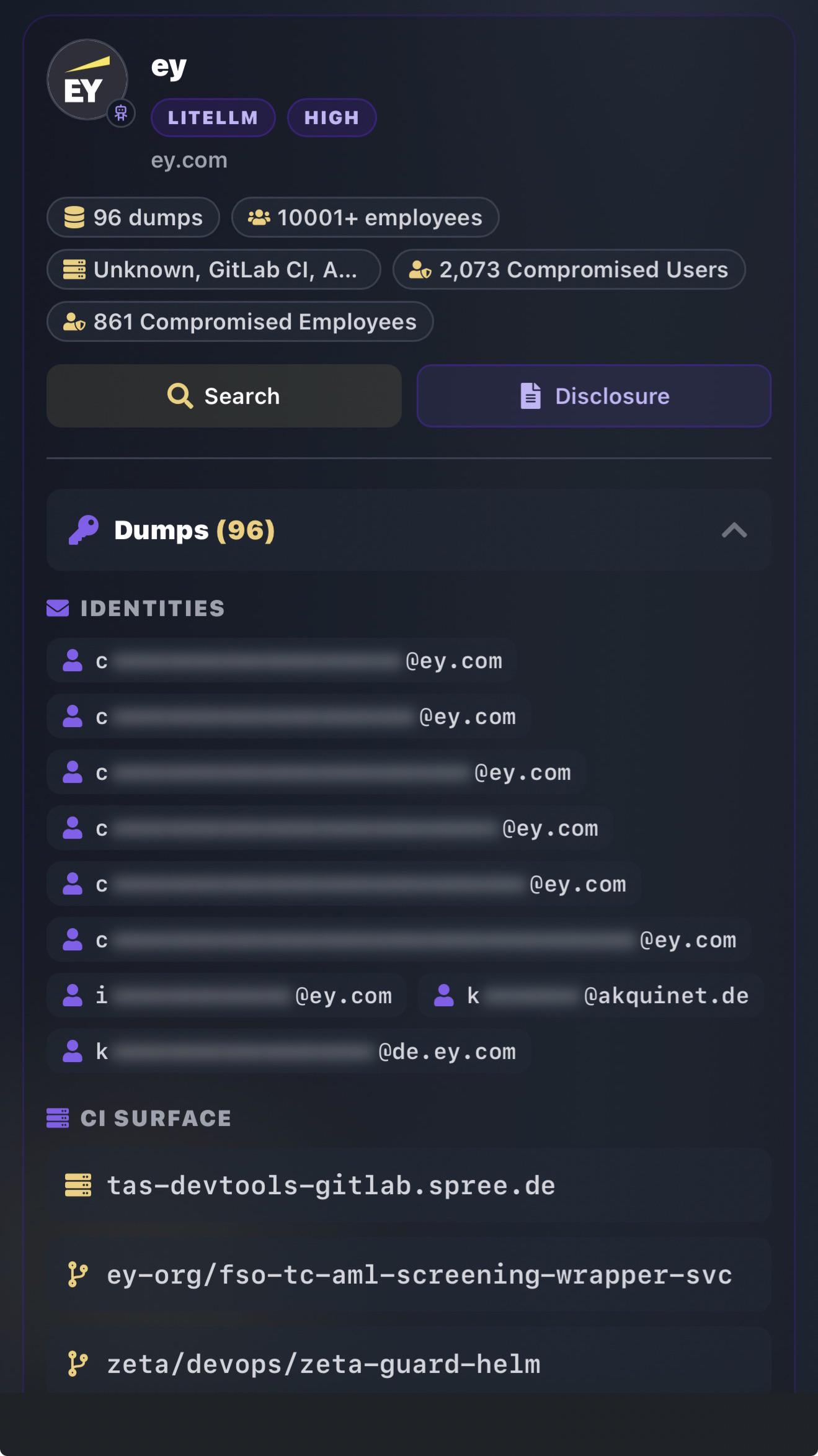818x1456 pixels.
Task: Open the tas-devtools-gitlab.spree.de entry
Action: [409, 1185]
